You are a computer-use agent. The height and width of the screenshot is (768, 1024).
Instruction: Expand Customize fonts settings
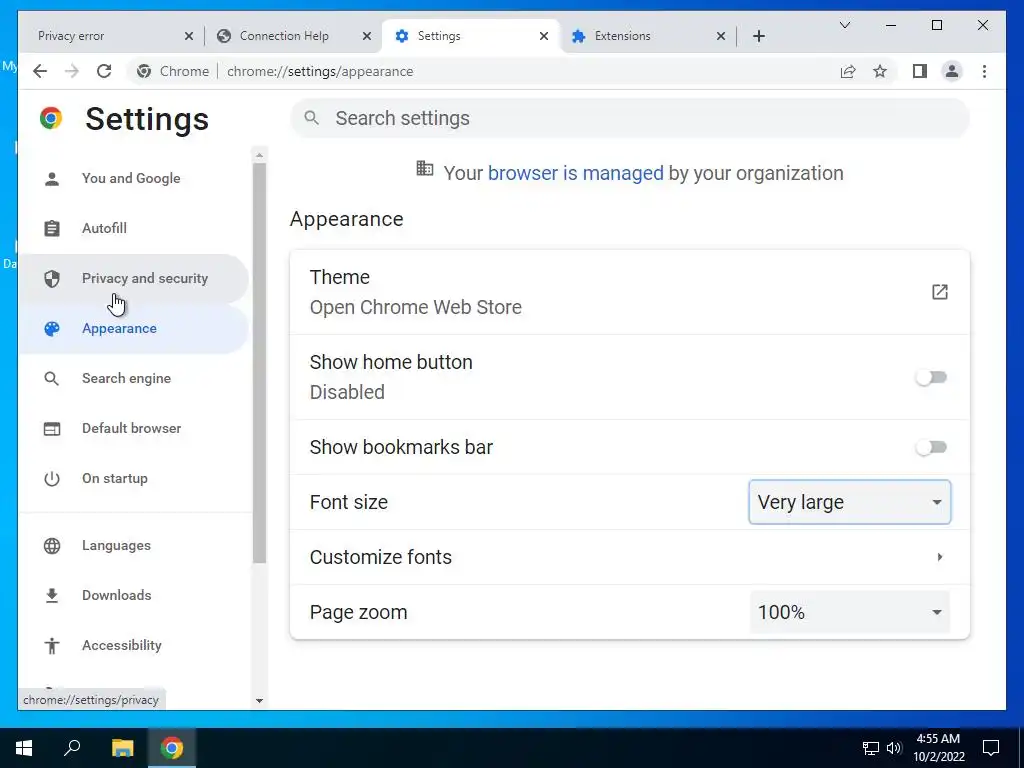point(630,557)
